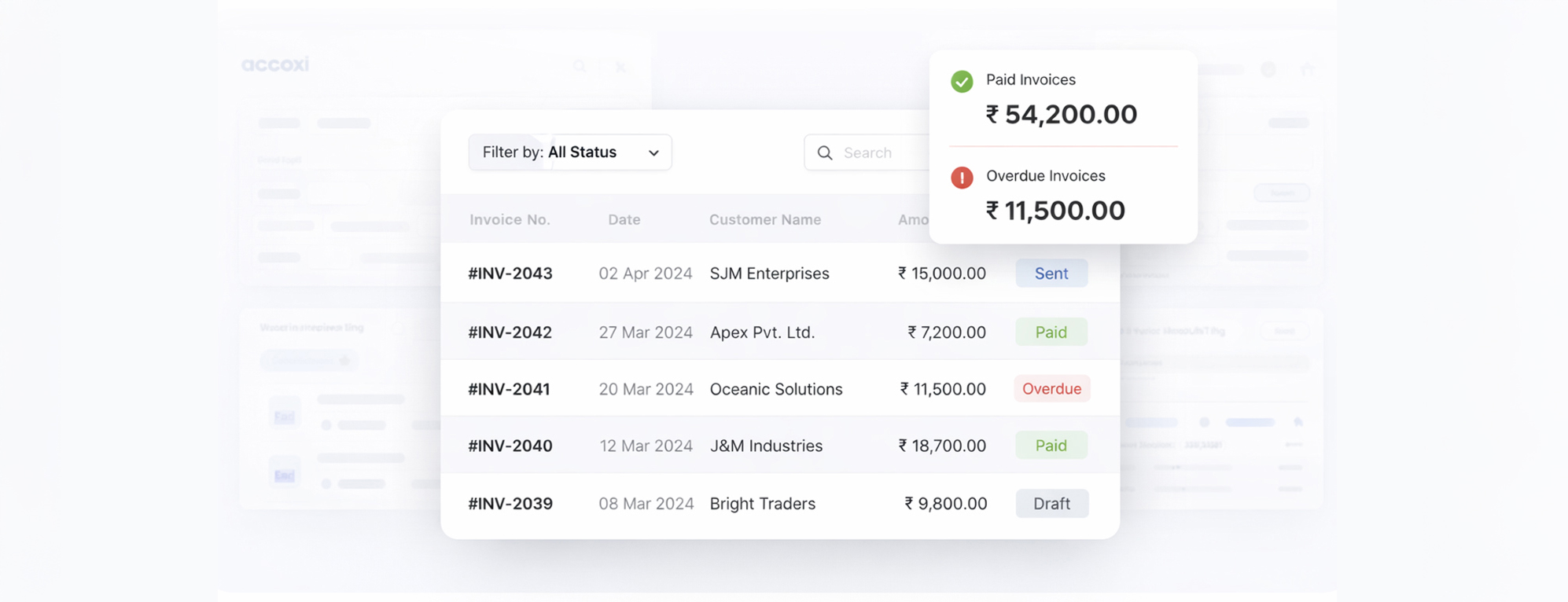Image resolution: width=1568 pixels, height=602 pixels.
Task: Click the magnifier icon in the Search field
Action: point(824,152)
